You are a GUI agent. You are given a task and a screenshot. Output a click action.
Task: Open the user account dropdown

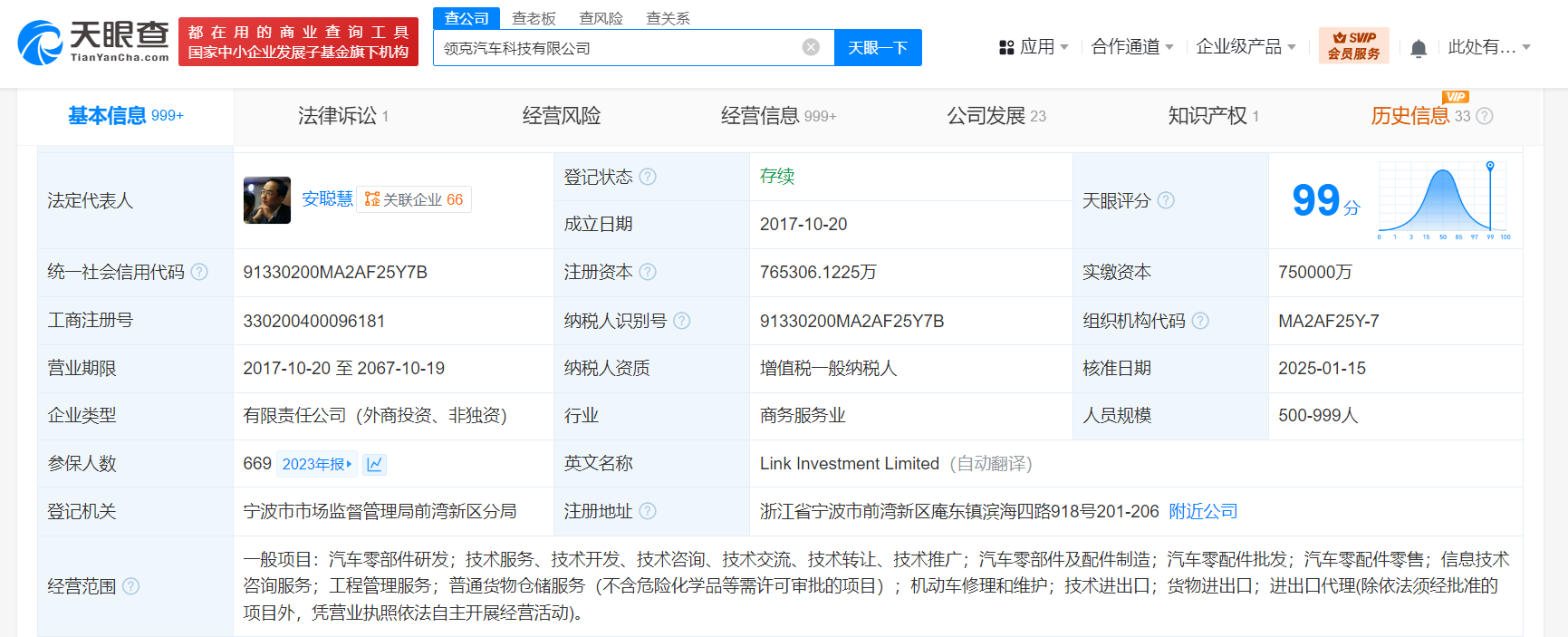[1488, 47]
